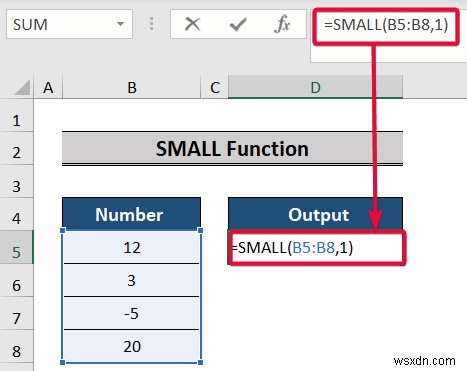Click the SMALL Function title cell
This screenshot has width=467, height=371.
pyautogui.click(x=232, y=148)
